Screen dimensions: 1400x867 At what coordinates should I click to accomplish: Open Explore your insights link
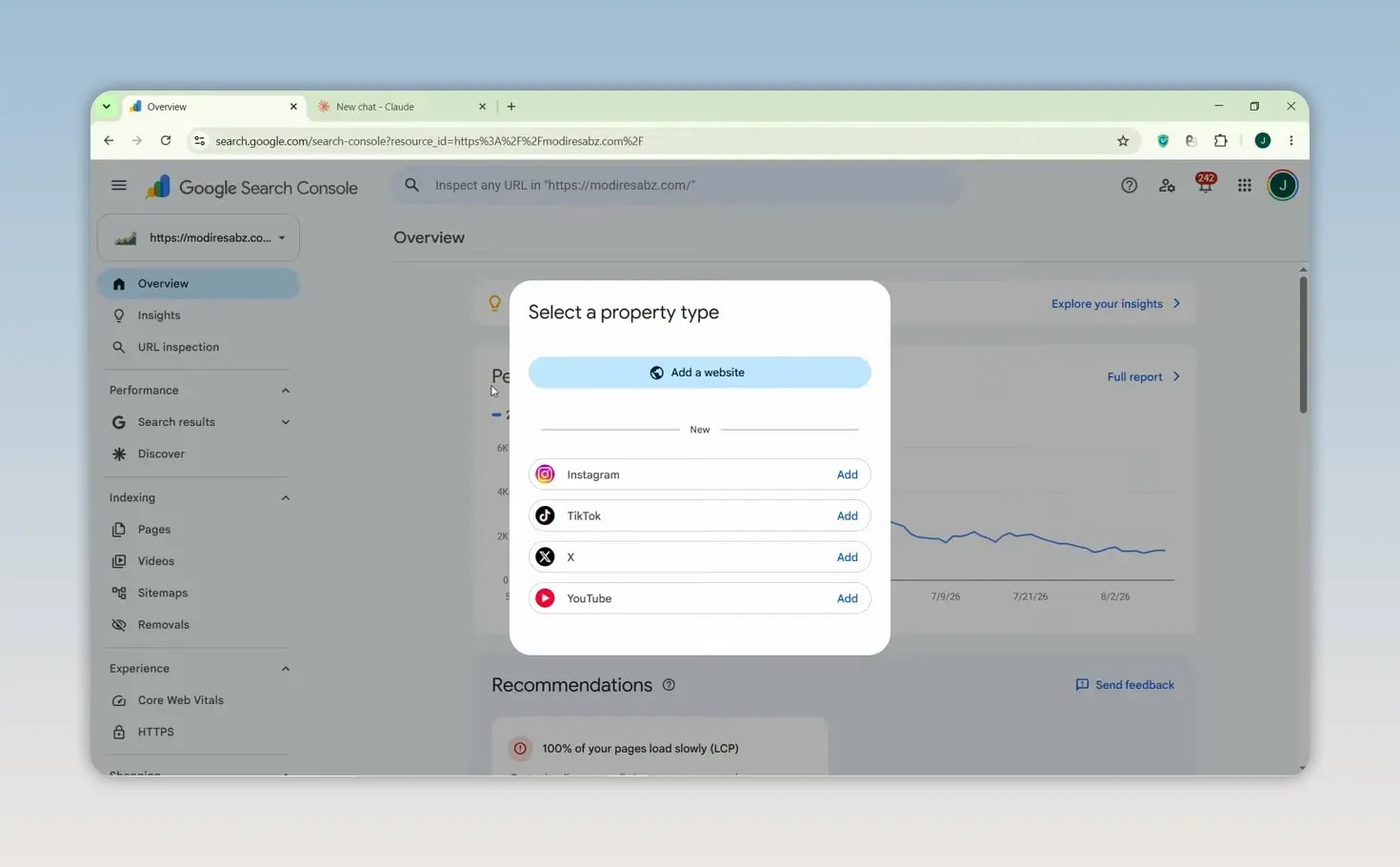pyautogui.click(x=1116, y=304)
